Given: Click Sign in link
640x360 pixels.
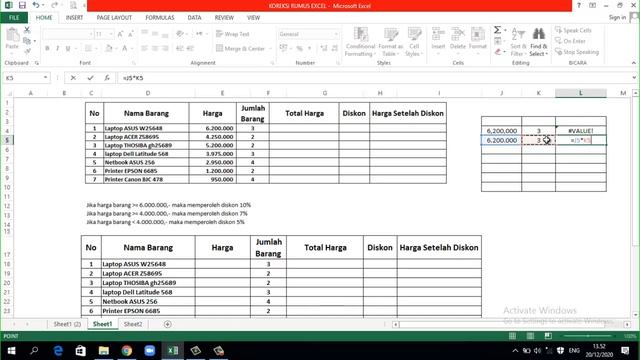Looking at the screenshot, I should (617, 18).
